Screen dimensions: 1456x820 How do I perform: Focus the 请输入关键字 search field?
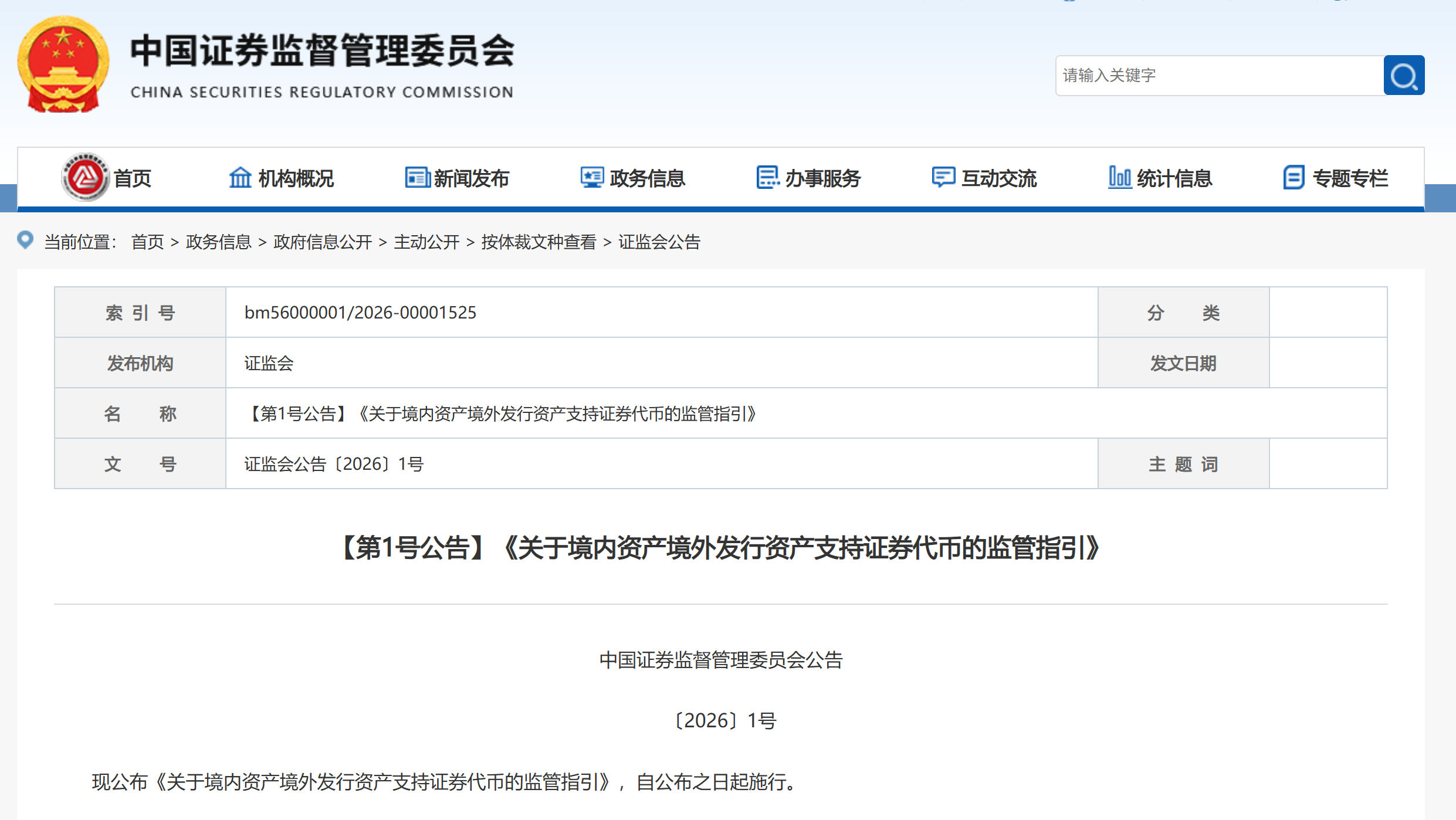pos(1219,76)
